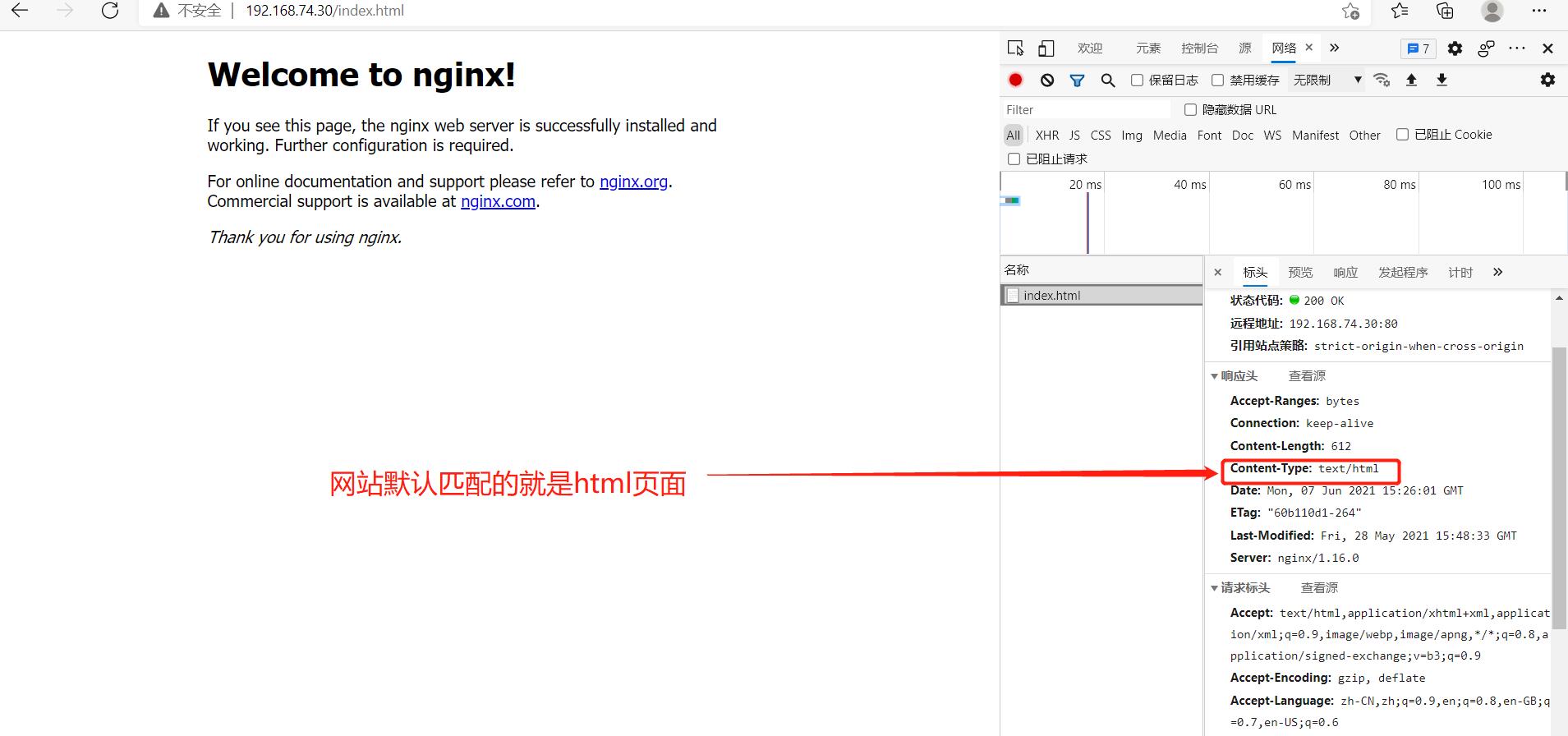1568x736 pixels.
Task: Select the All filter type
Action: point(1014,135)
